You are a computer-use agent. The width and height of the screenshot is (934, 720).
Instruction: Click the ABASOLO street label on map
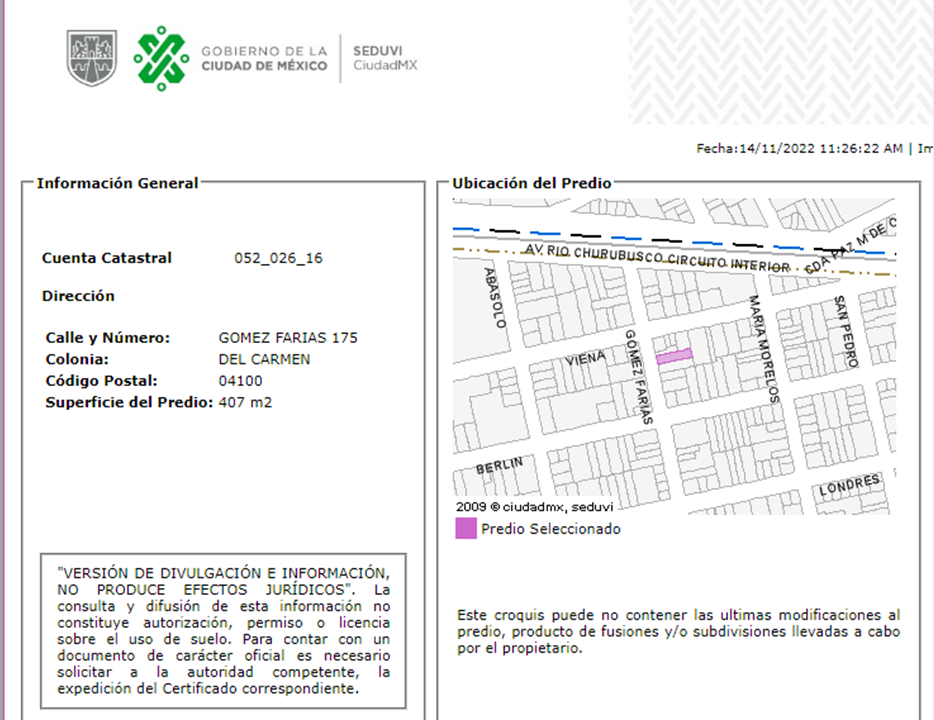point(494,298)
